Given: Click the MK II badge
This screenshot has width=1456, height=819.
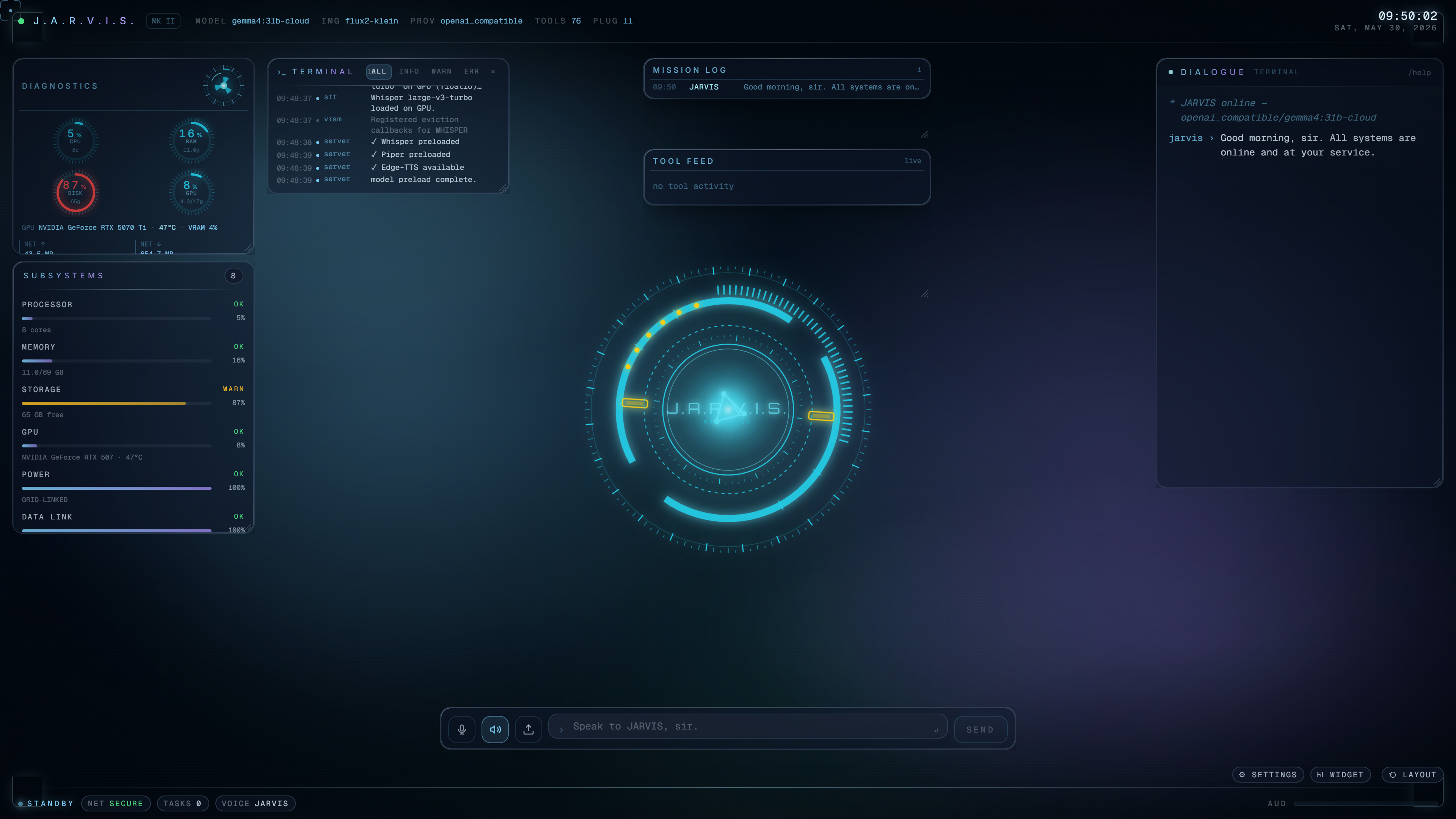Looking at the screenshot, I should [163, 21].
